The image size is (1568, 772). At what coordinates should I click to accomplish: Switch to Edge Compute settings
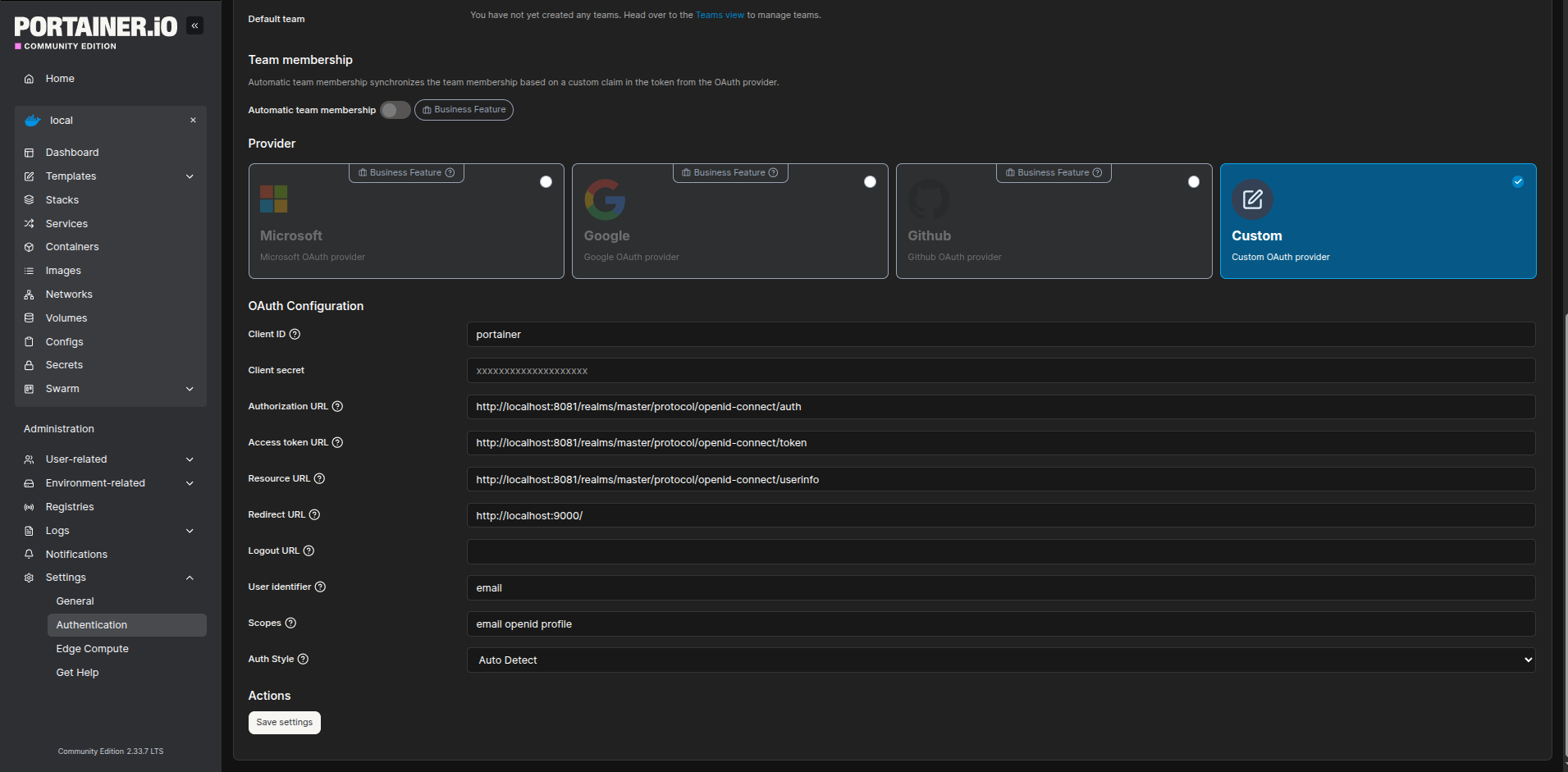tap(92, 648)
